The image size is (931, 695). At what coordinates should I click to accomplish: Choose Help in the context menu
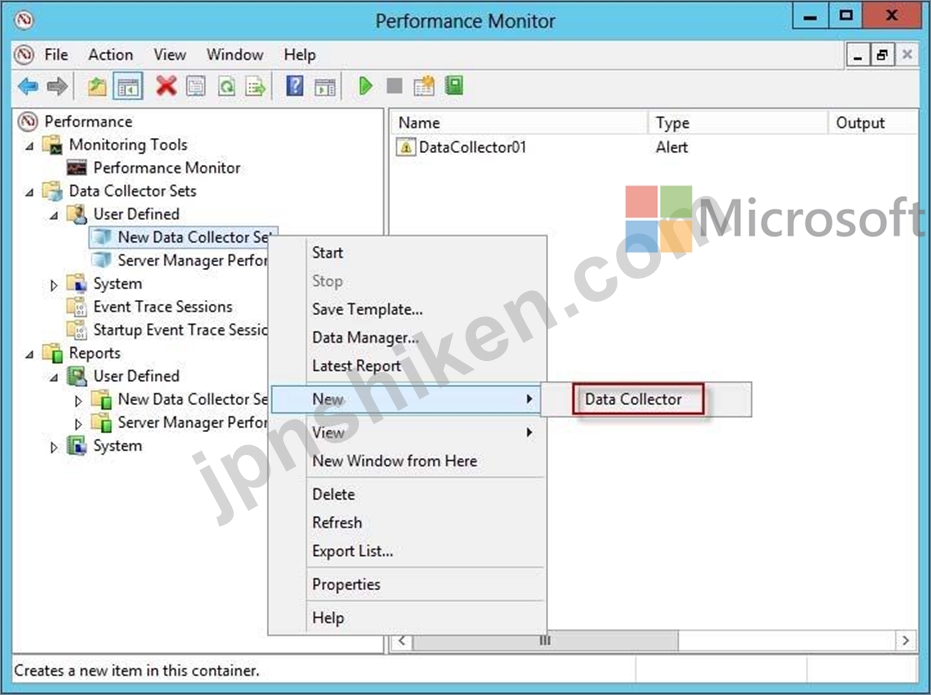[408, 617]
